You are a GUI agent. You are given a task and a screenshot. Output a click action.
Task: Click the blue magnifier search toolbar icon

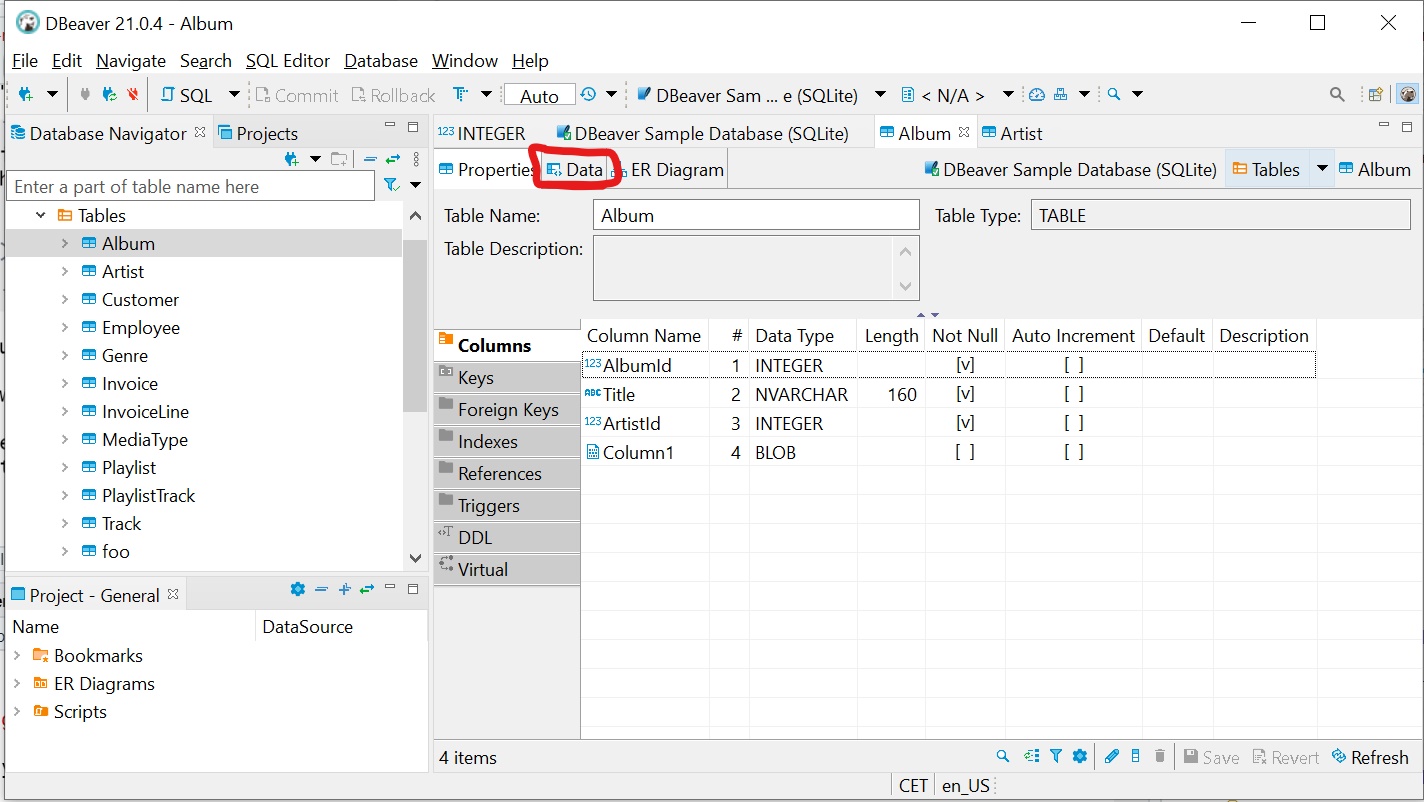pyautogui.click(x=1113, y=95)
